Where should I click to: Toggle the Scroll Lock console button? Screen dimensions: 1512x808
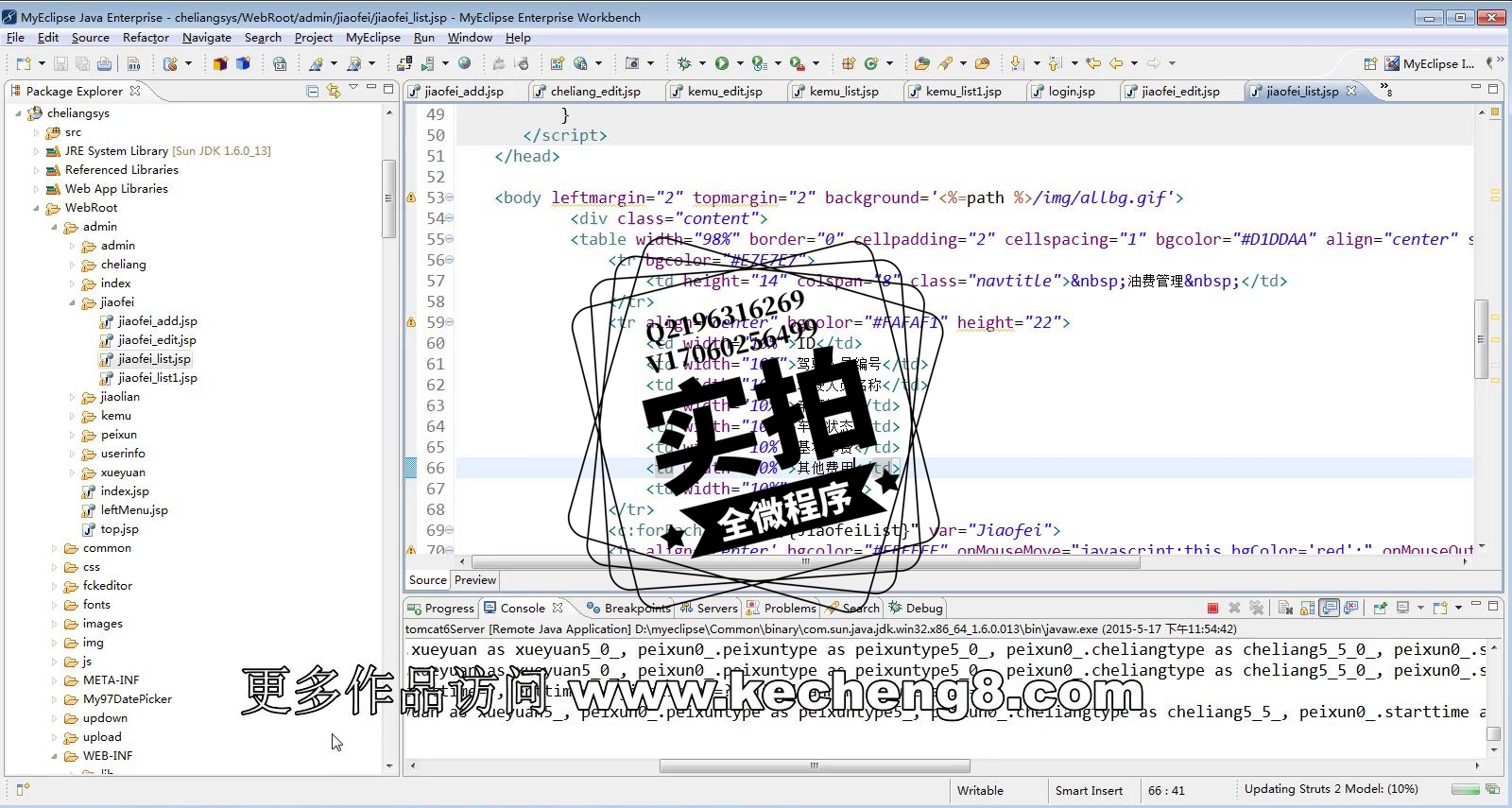tap(1307, 608)
